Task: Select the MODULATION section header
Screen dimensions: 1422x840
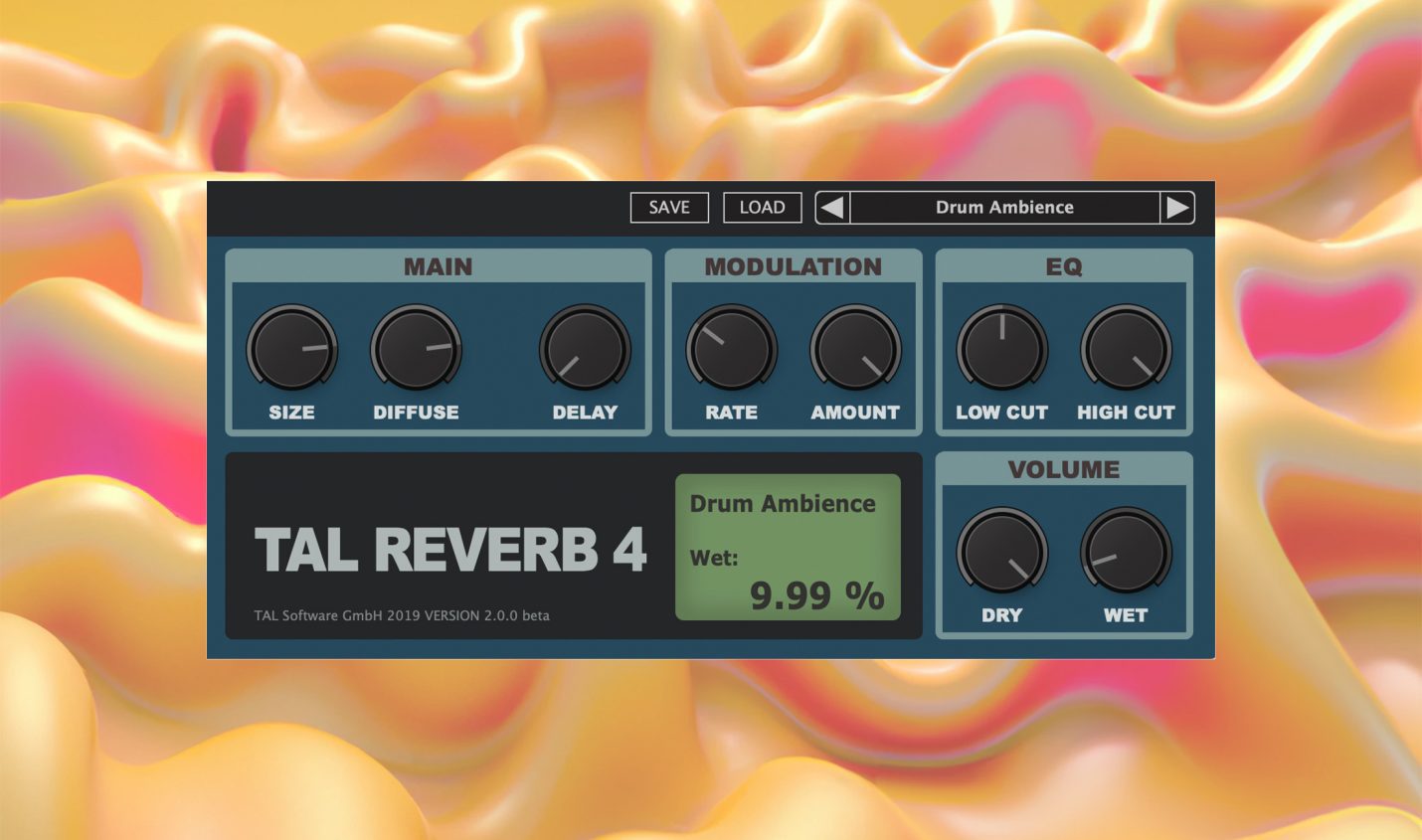Action: tap(792, 266)
